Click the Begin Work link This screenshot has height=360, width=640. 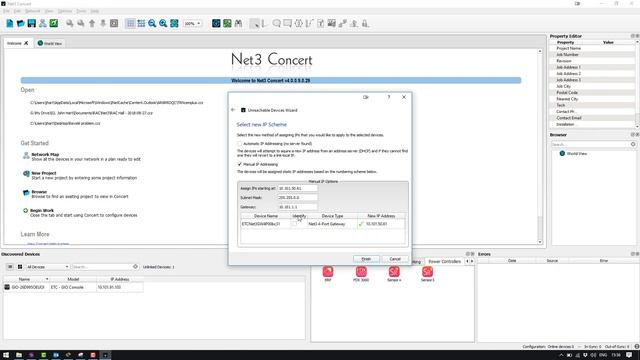[42, 211]
